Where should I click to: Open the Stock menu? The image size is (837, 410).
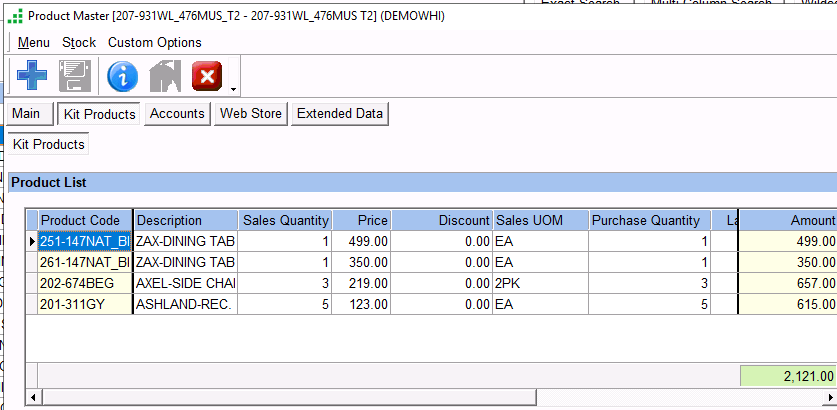79,43
